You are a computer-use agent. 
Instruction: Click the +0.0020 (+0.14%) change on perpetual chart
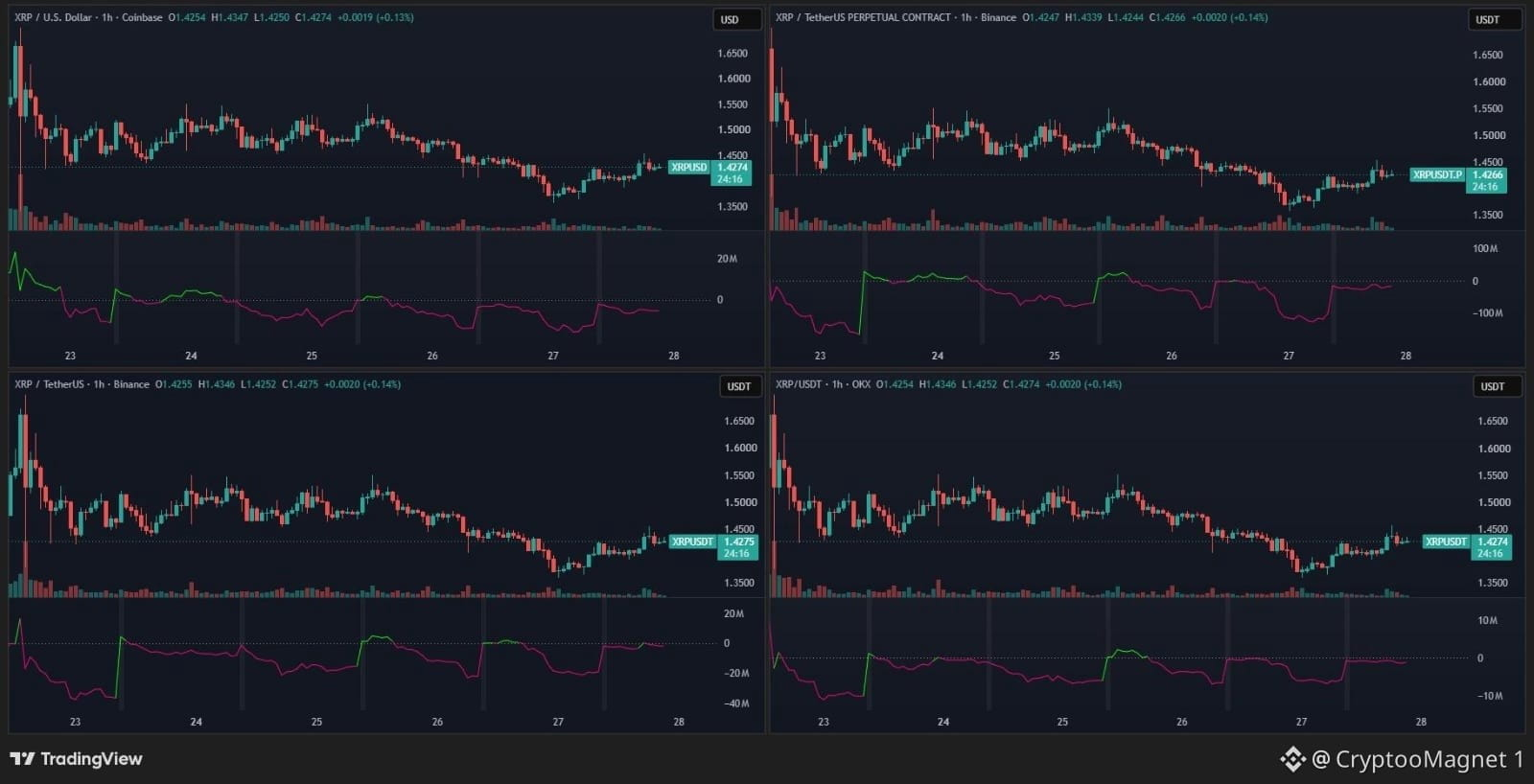coord(1229,17)
